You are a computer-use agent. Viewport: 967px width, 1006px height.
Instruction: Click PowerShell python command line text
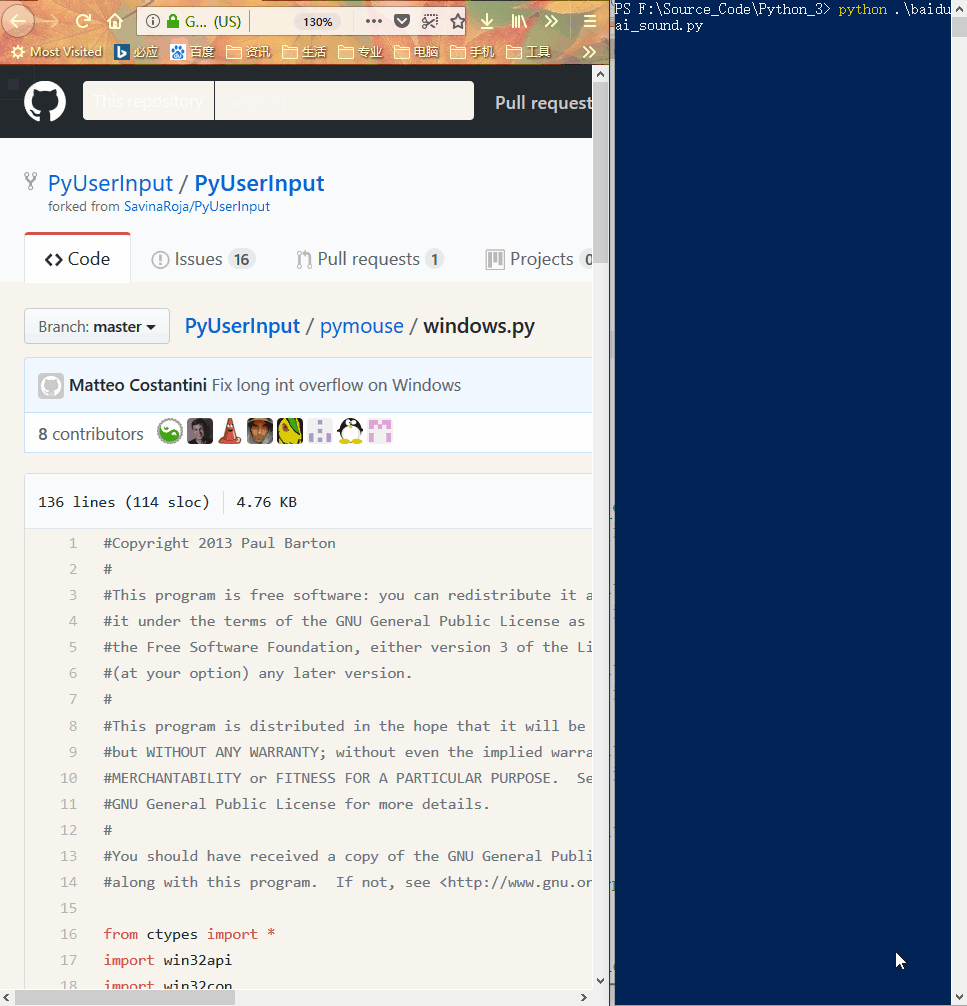click(x=783, y=17)
